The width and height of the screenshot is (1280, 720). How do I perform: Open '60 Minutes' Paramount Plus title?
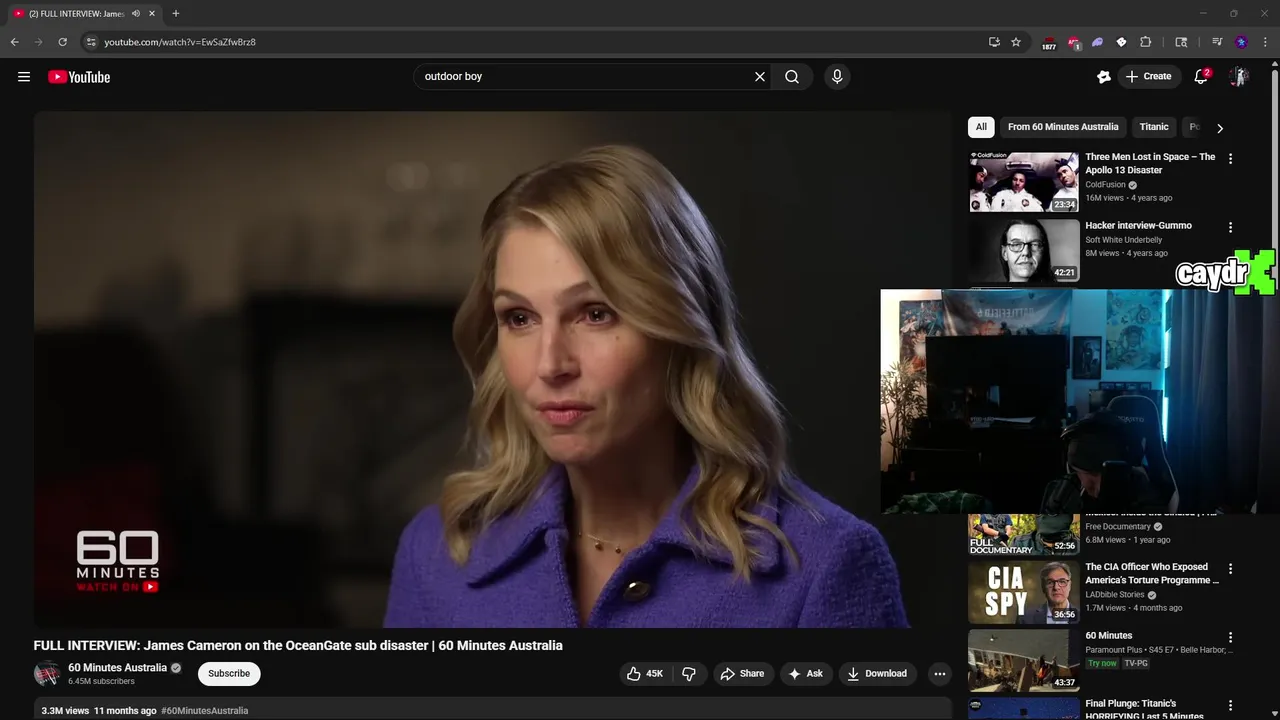click(1108, 636)
